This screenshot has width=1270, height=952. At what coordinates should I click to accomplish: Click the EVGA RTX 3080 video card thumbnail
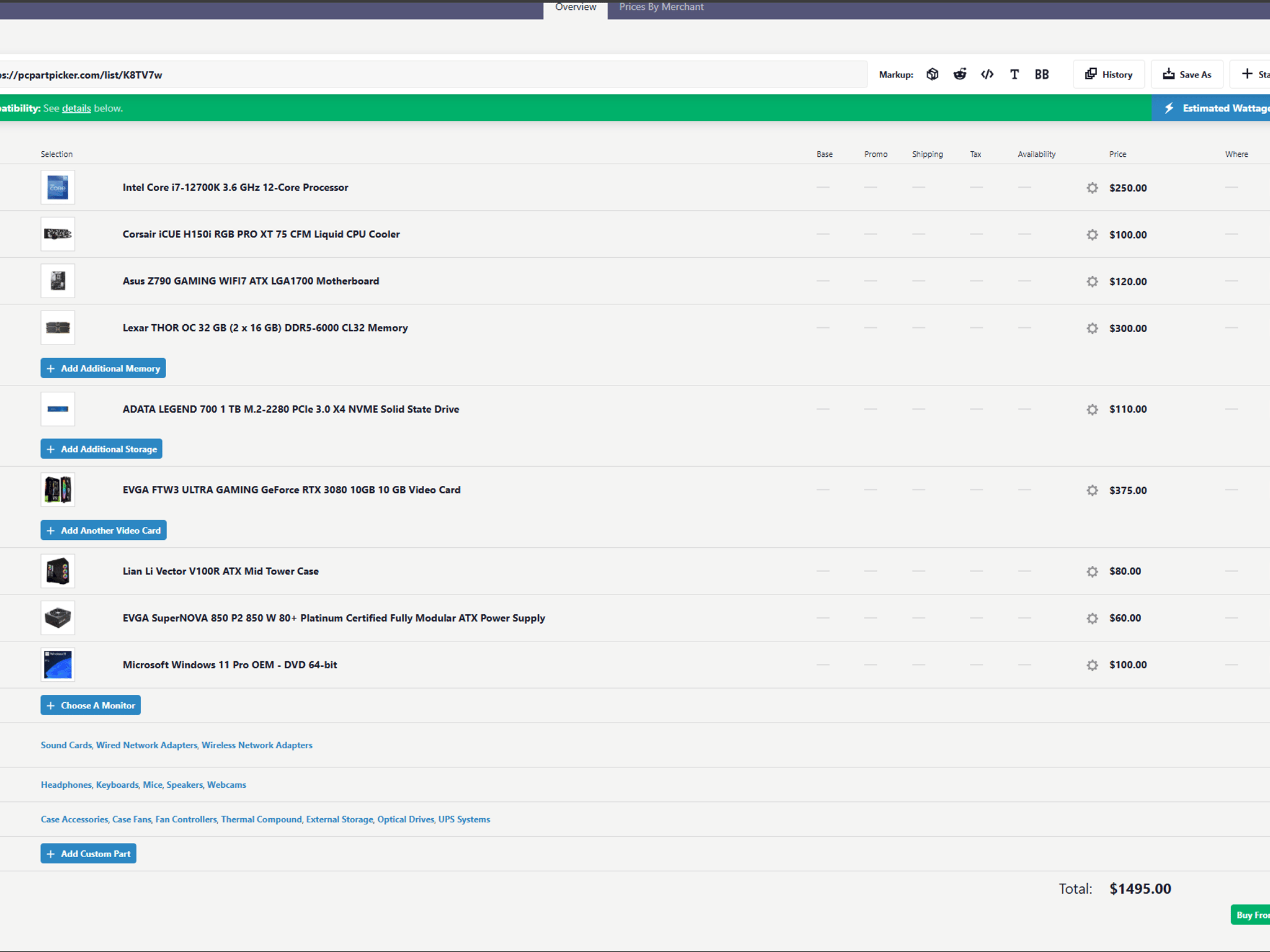[x=58, y=490]
